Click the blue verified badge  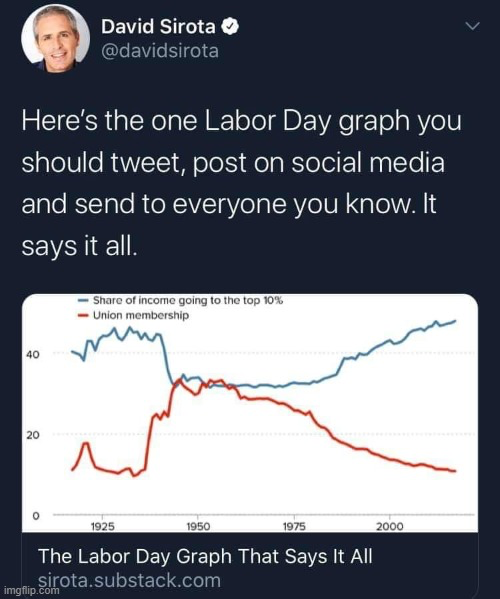click(x=230, y=26)
